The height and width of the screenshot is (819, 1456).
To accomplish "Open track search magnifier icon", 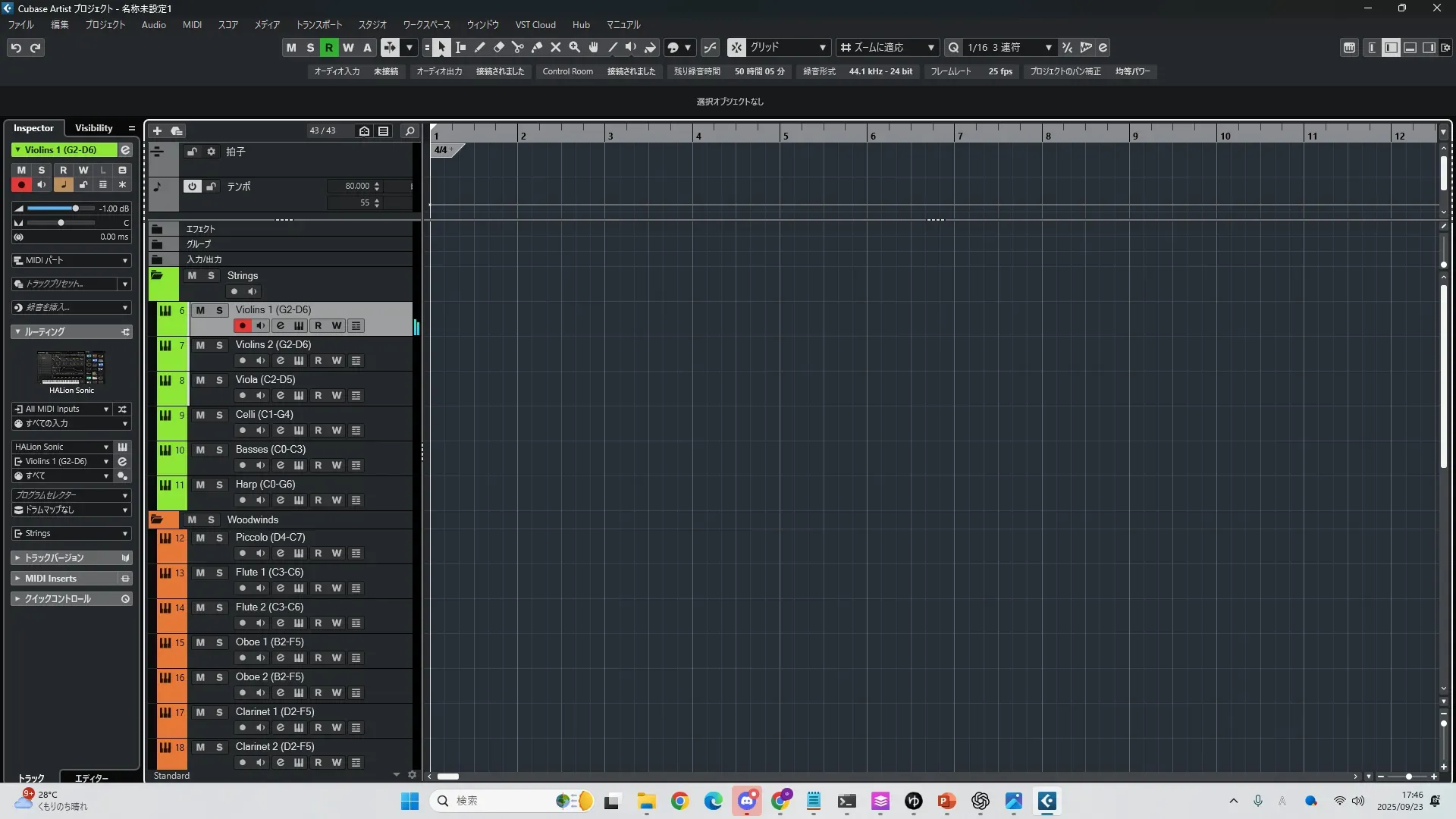I will click(410, 131).
